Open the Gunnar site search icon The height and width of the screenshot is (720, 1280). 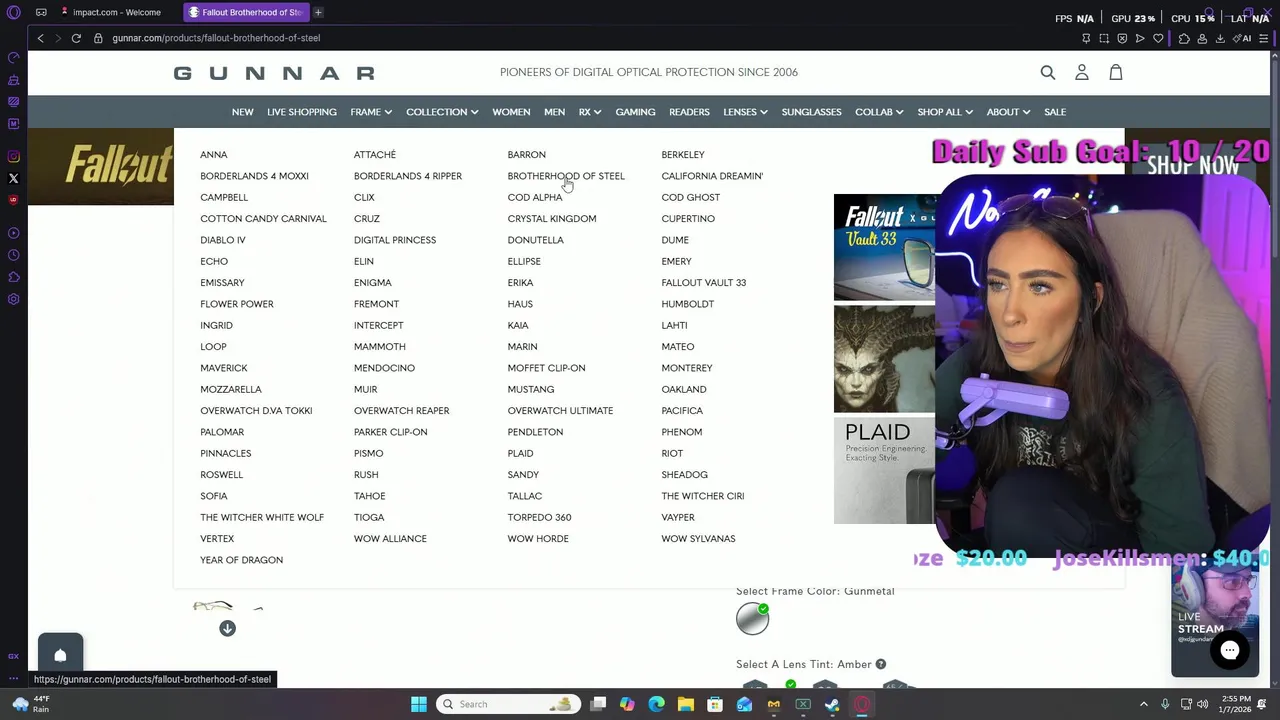coord(1048,72)
